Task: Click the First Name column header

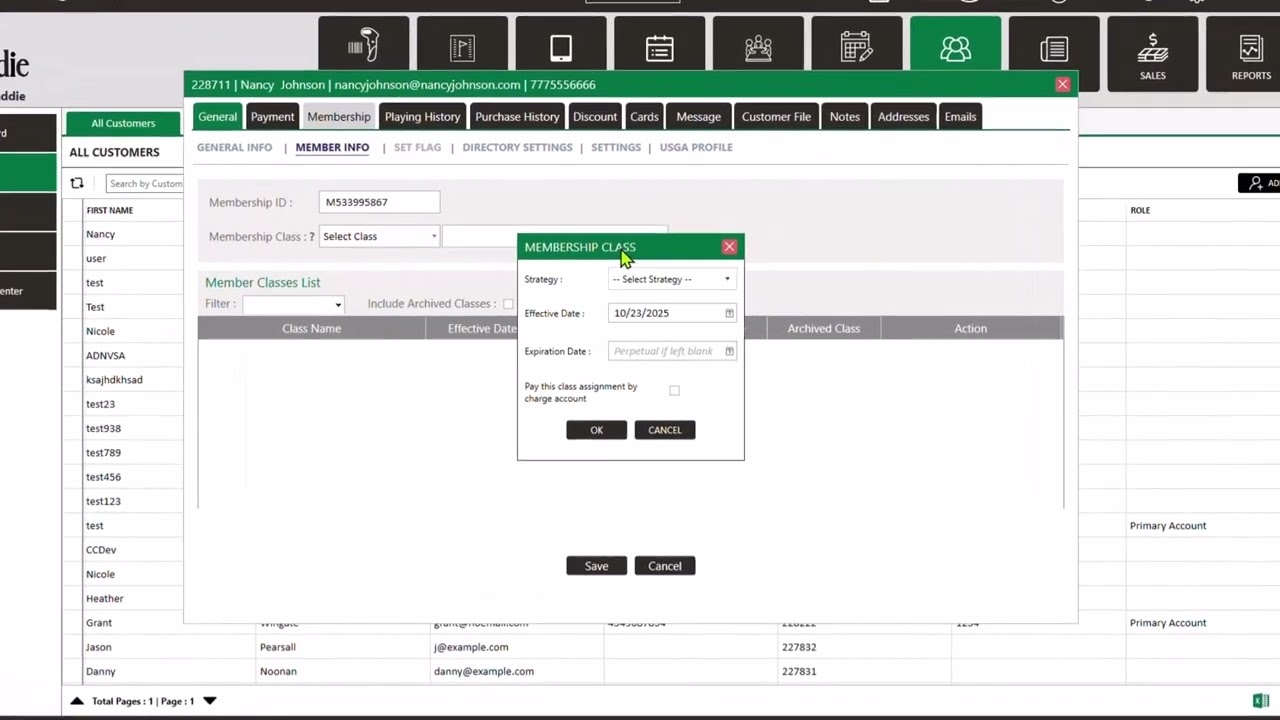Action: (109, 210)
